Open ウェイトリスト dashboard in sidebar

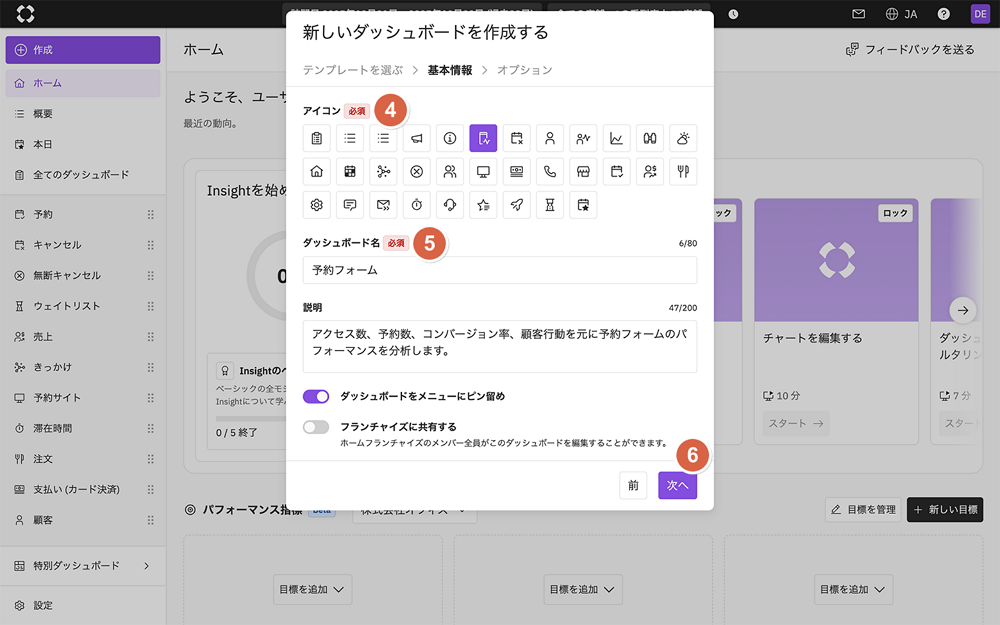pyautogui.click(x=83, y=306)
